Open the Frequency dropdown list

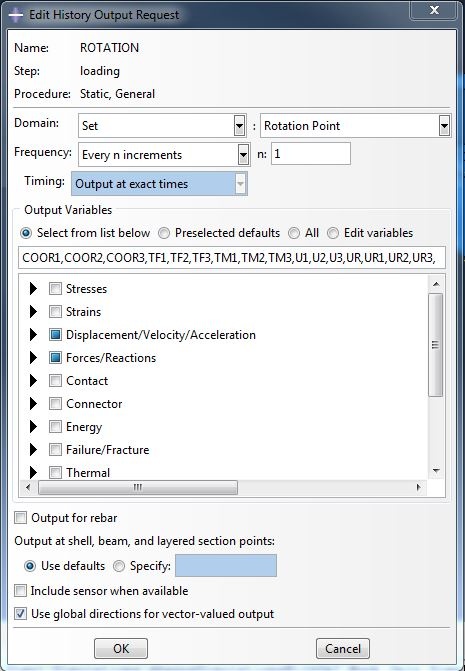(x=243, y=154)
